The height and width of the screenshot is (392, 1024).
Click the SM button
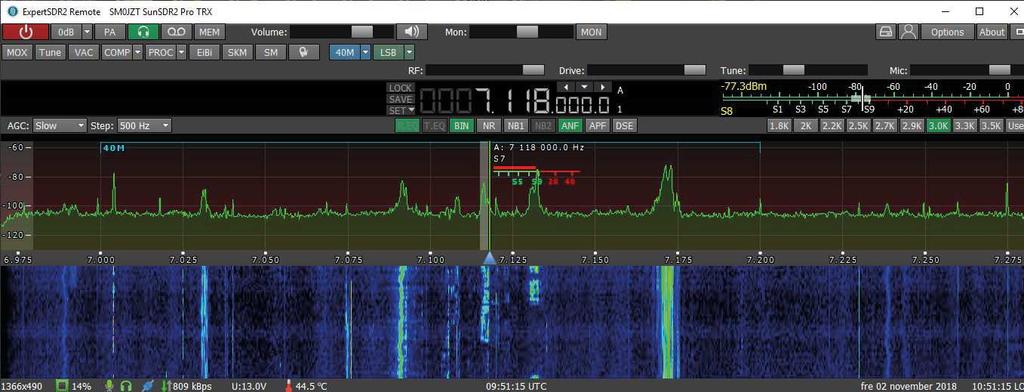(x=270, y=52)
